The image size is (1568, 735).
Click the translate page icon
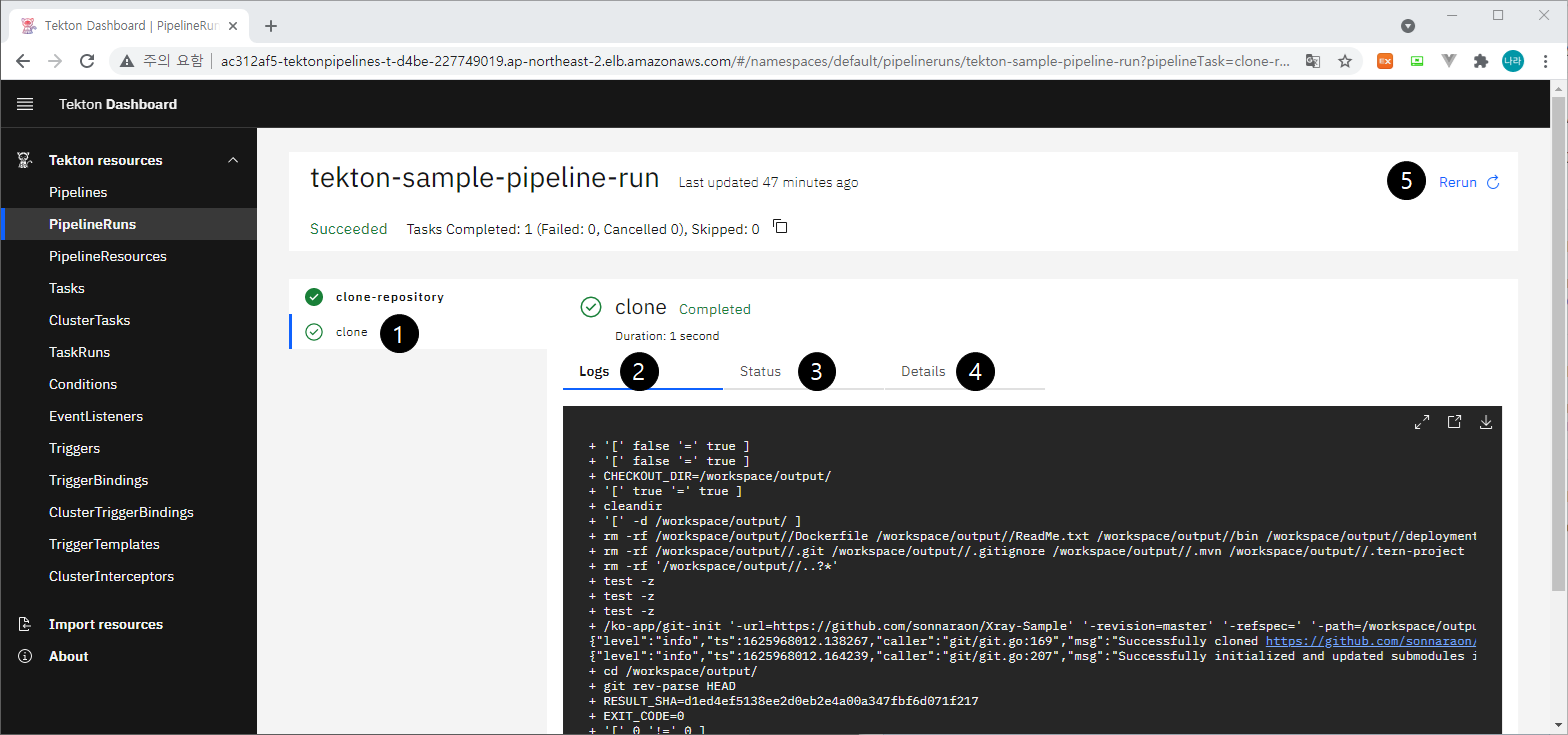[x=1313, y=61]
